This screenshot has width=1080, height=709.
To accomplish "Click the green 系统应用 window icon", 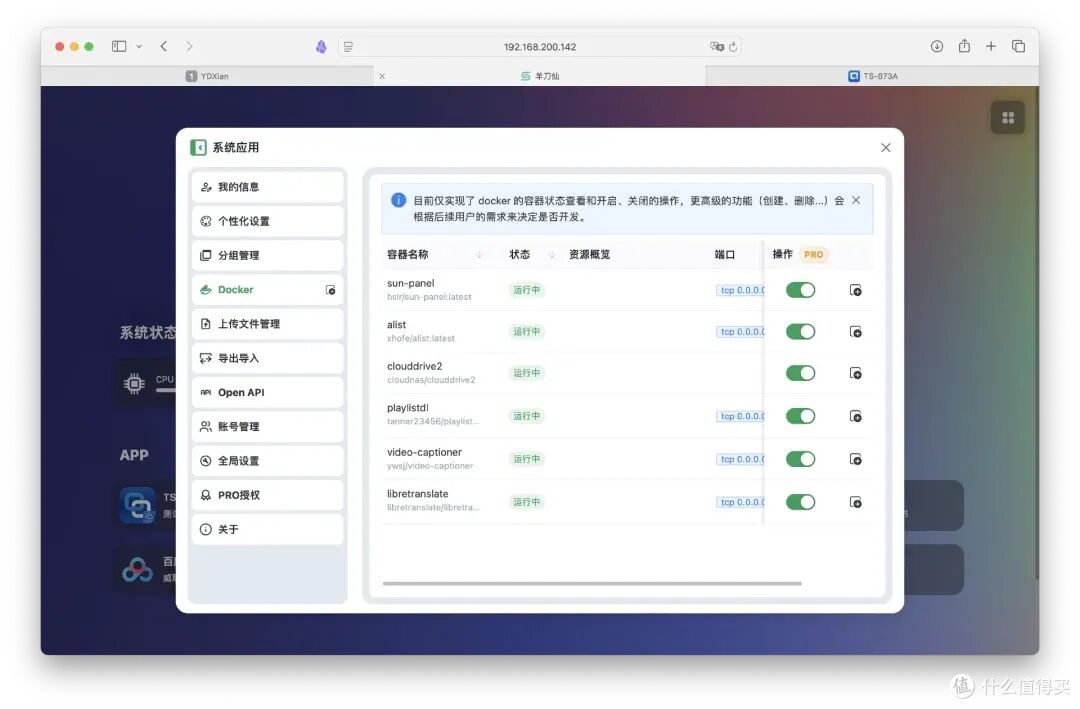I will point(198,147).
